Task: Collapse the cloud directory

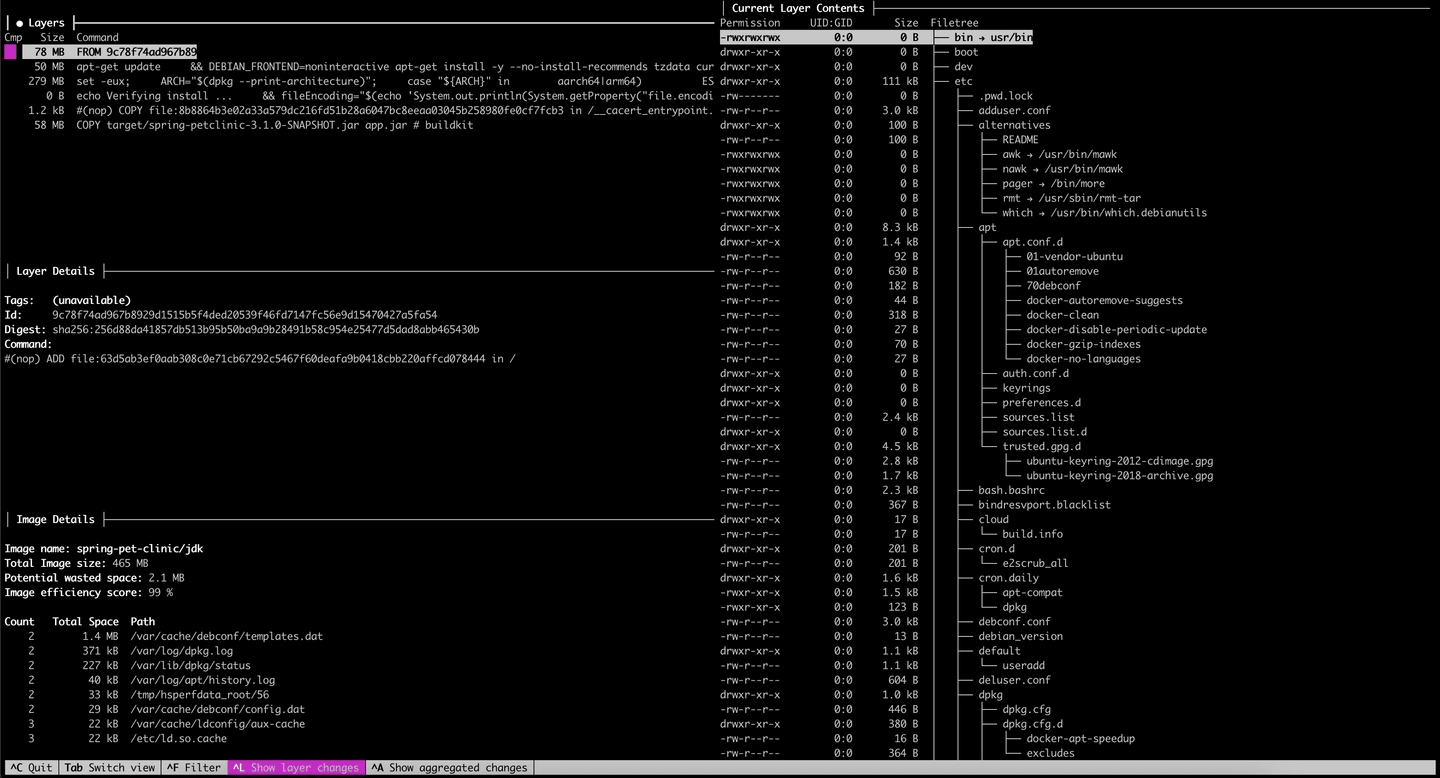Action: 993,519
